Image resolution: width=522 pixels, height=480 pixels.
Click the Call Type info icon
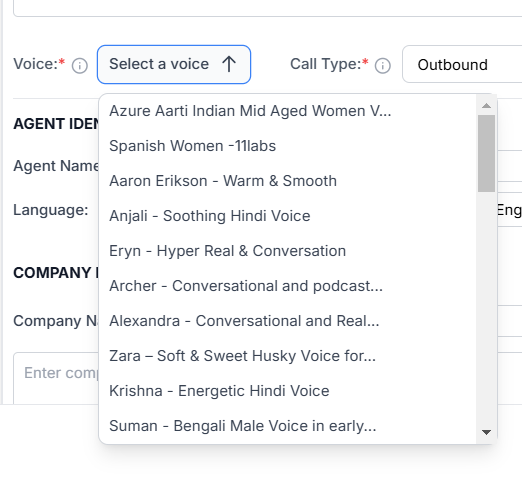(x=383, y=65)
